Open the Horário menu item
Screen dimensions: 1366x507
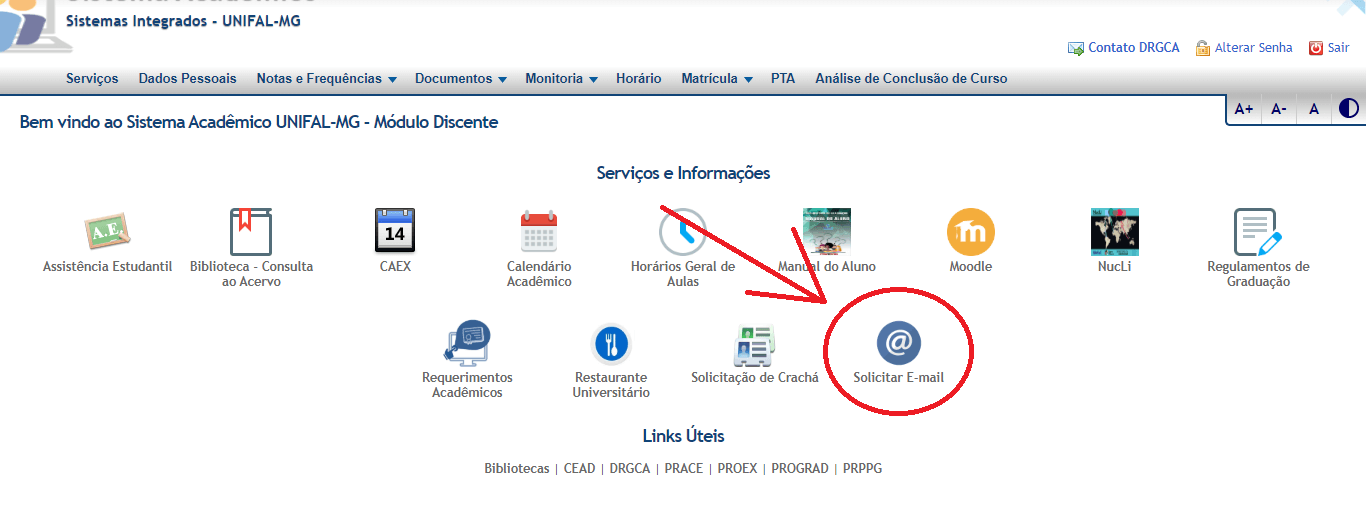coord(639,78)
